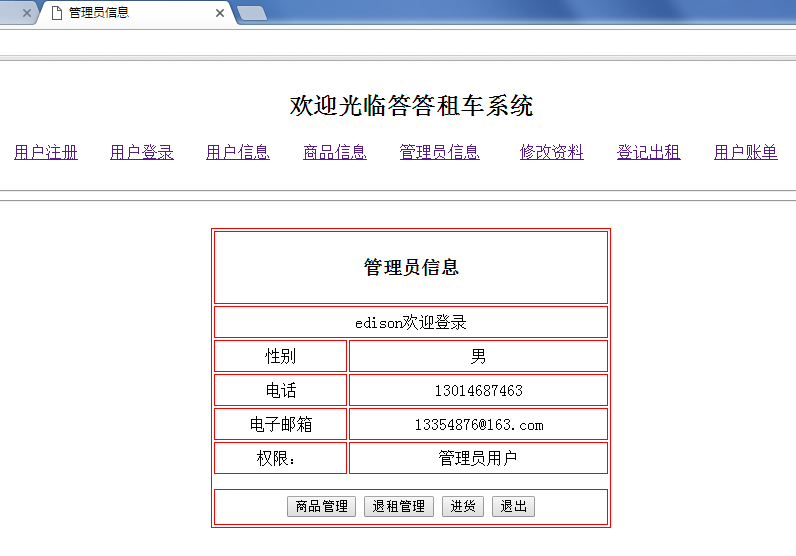This screenshot has height=556, width=796.
Task: Select the 管理员信息 browser tab
Action: (137, 13)
